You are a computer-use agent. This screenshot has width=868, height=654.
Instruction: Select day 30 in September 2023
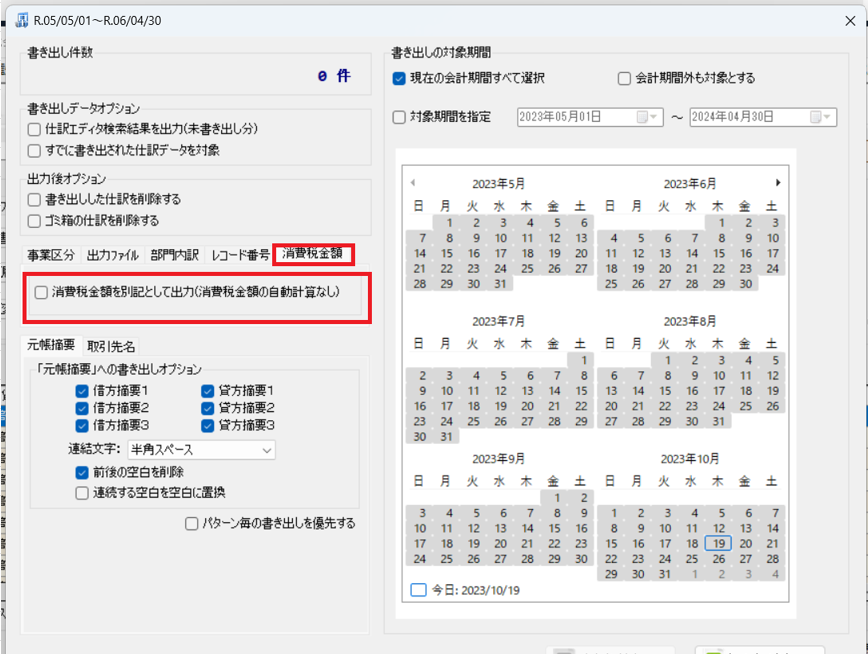click(581, 559)
